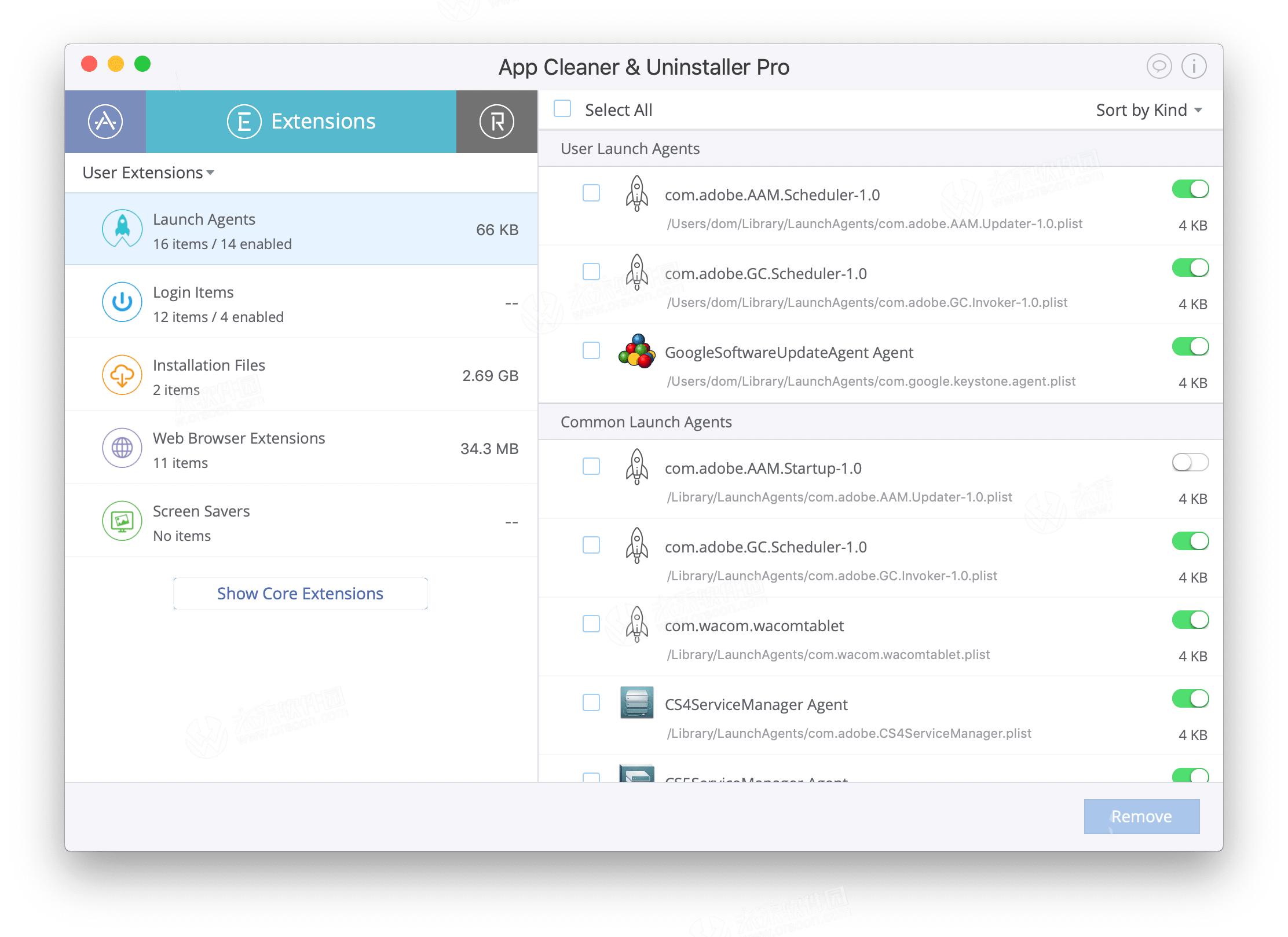Screen dimensions: 1288x937
Task: Open the Sort by Kind dropdown
Action: coord(1148,110)
